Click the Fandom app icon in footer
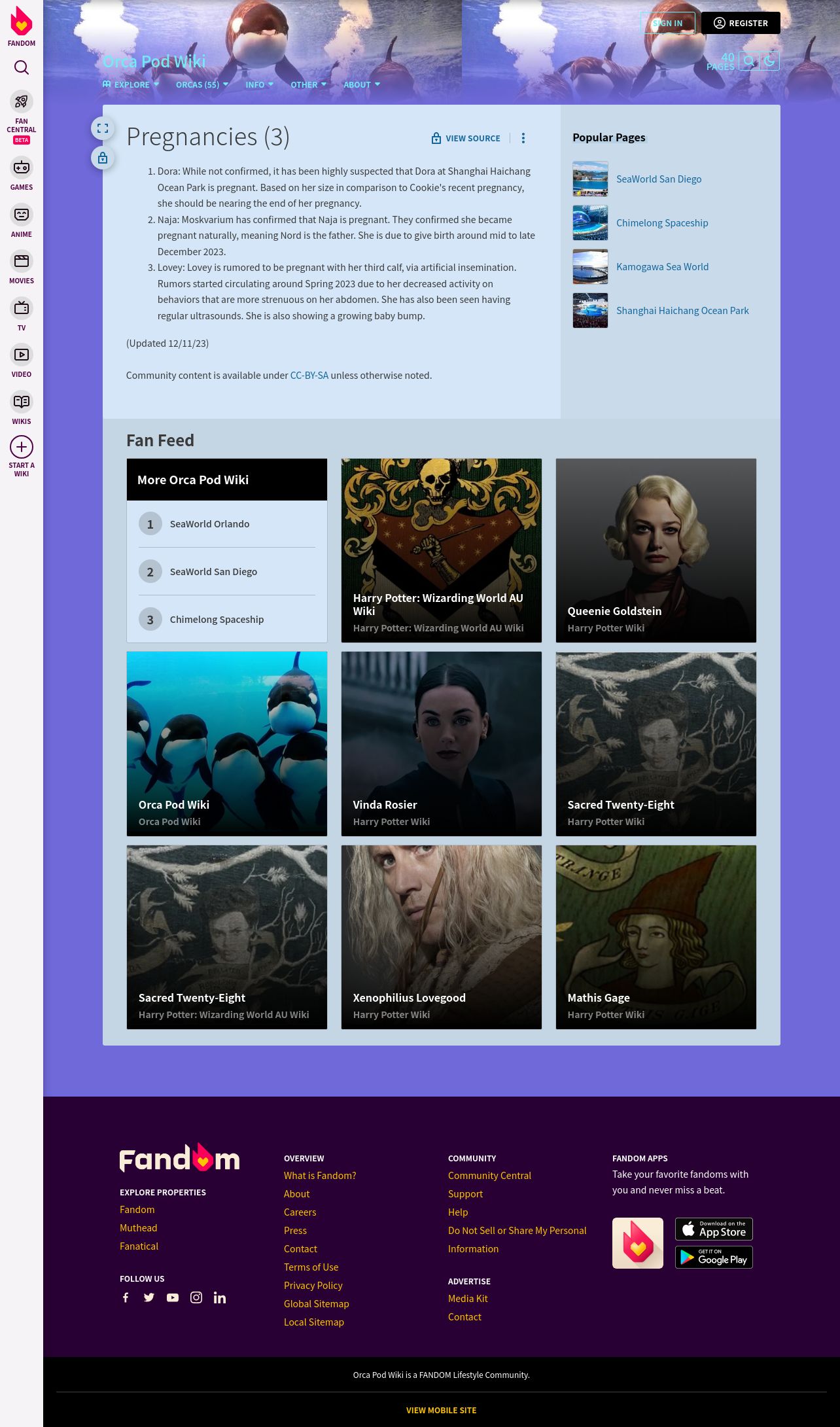 pyautogui.click(x=638, y=1243)
